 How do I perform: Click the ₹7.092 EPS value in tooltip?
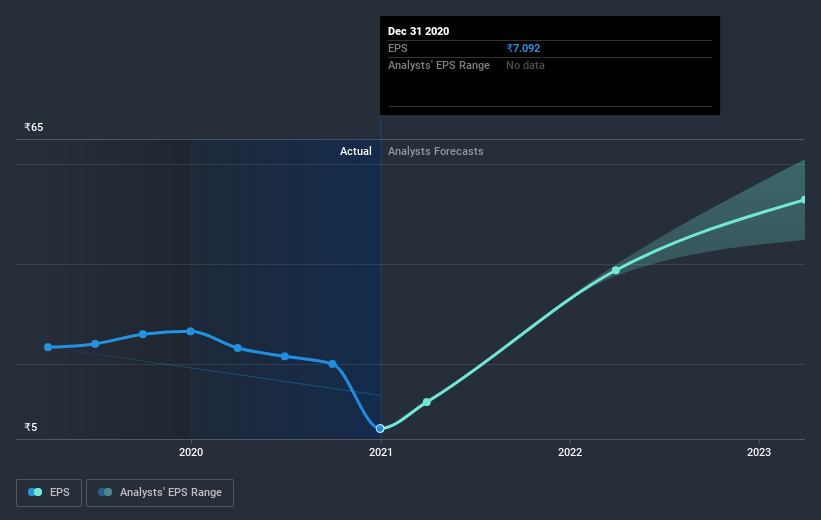point(523,48)
